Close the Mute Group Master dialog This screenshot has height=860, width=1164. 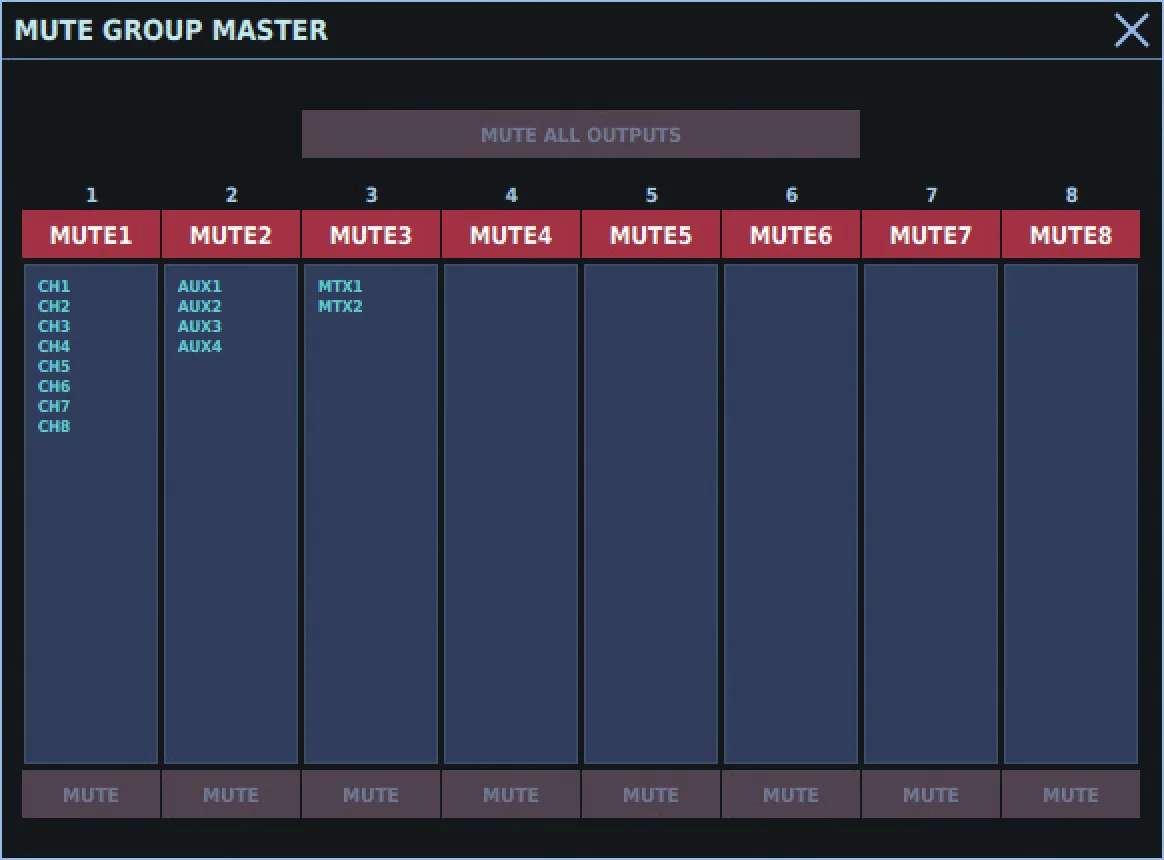point(1131,30)
